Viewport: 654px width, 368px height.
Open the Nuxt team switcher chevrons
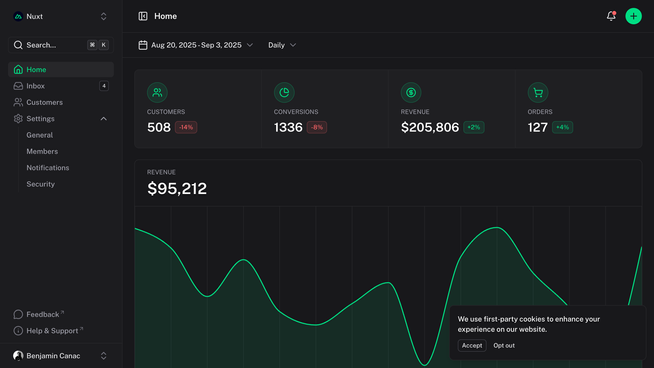tap(103, 16)
